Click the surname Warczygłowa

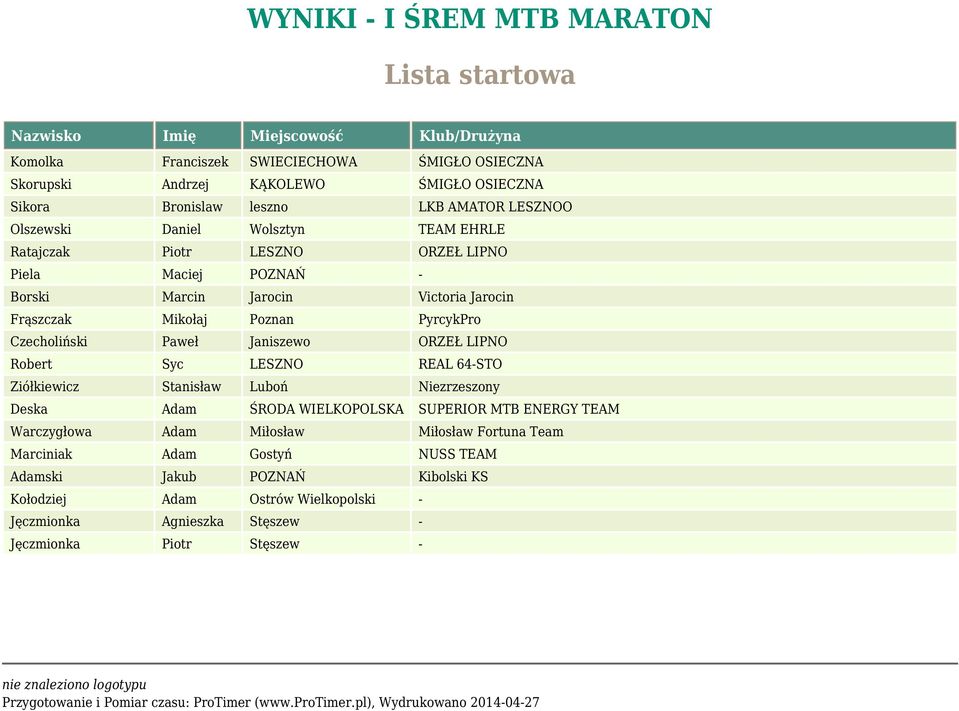(51, 432)
